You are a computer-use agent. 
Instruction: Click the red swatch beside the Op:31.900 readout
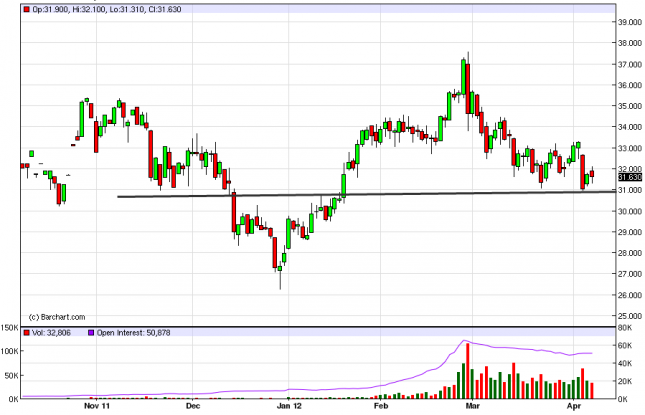tap(27, 9)
